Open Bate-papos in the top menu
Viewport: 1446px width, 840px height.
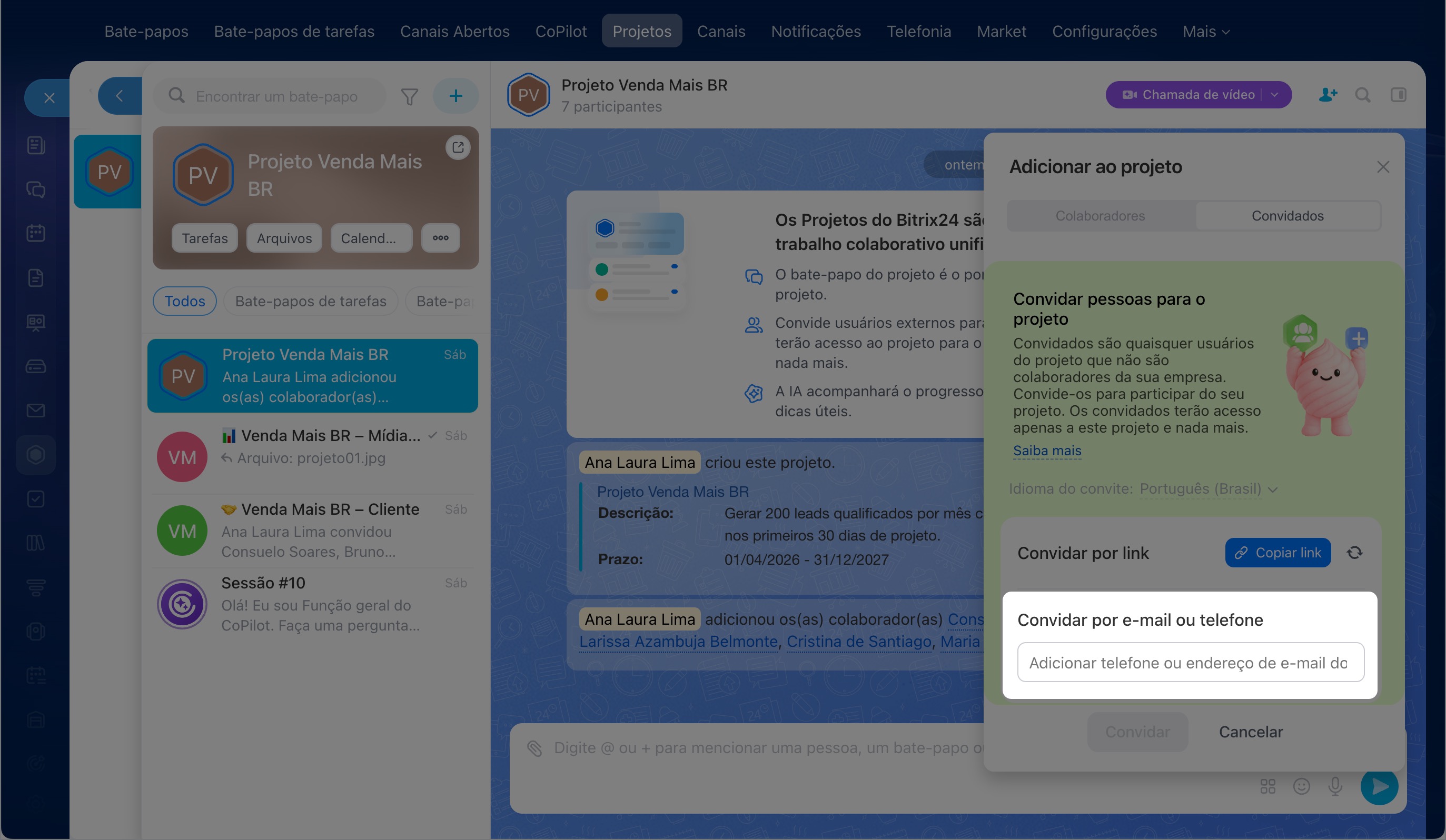[x=146, y=31]
